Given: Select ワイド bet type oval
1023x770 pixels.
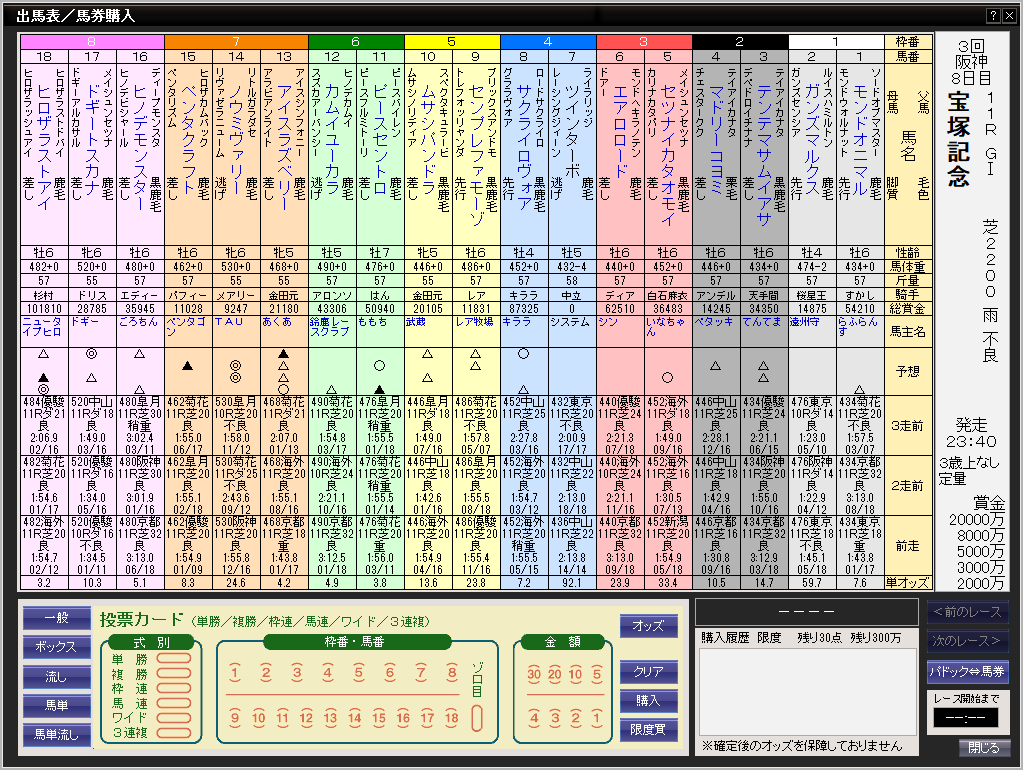Looking at the screenshot, I should pyautogui.click(x=174, y=718).
